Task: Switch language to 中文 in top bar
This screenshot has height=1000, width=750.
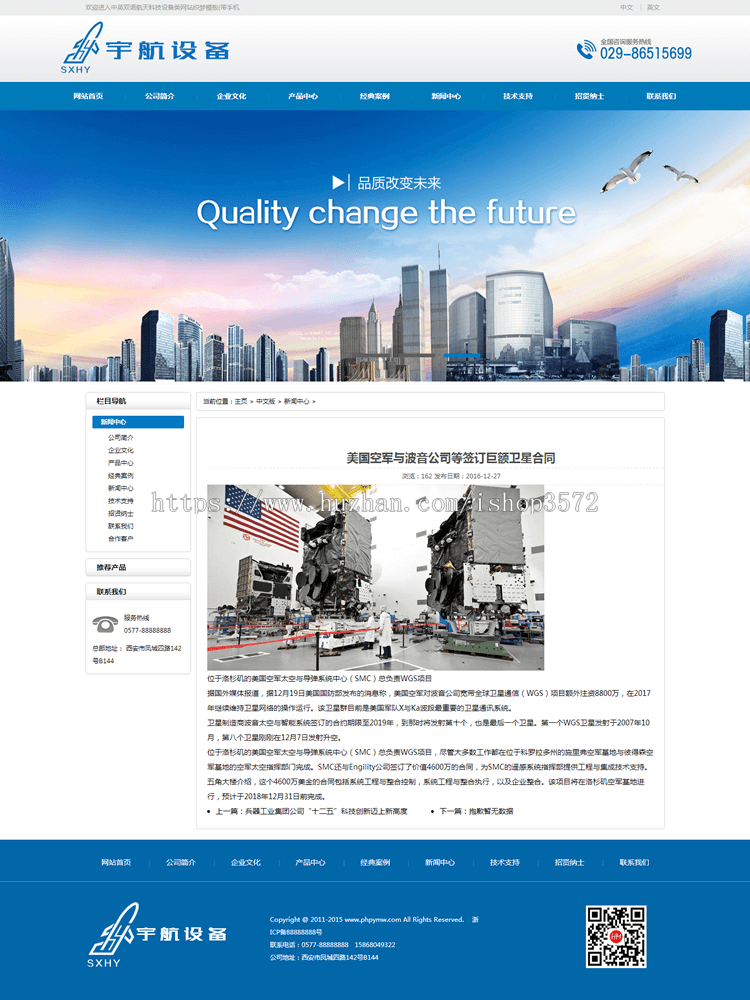Action: 626,8
